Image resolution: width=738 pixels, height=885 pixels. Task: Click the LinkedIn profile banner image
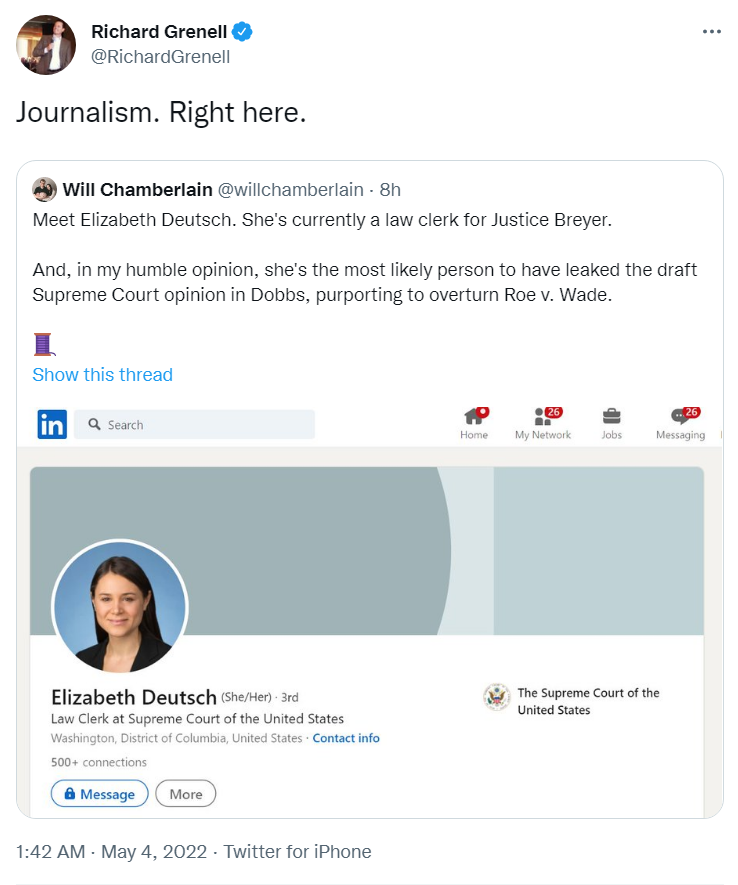click(x=367, y=551)
